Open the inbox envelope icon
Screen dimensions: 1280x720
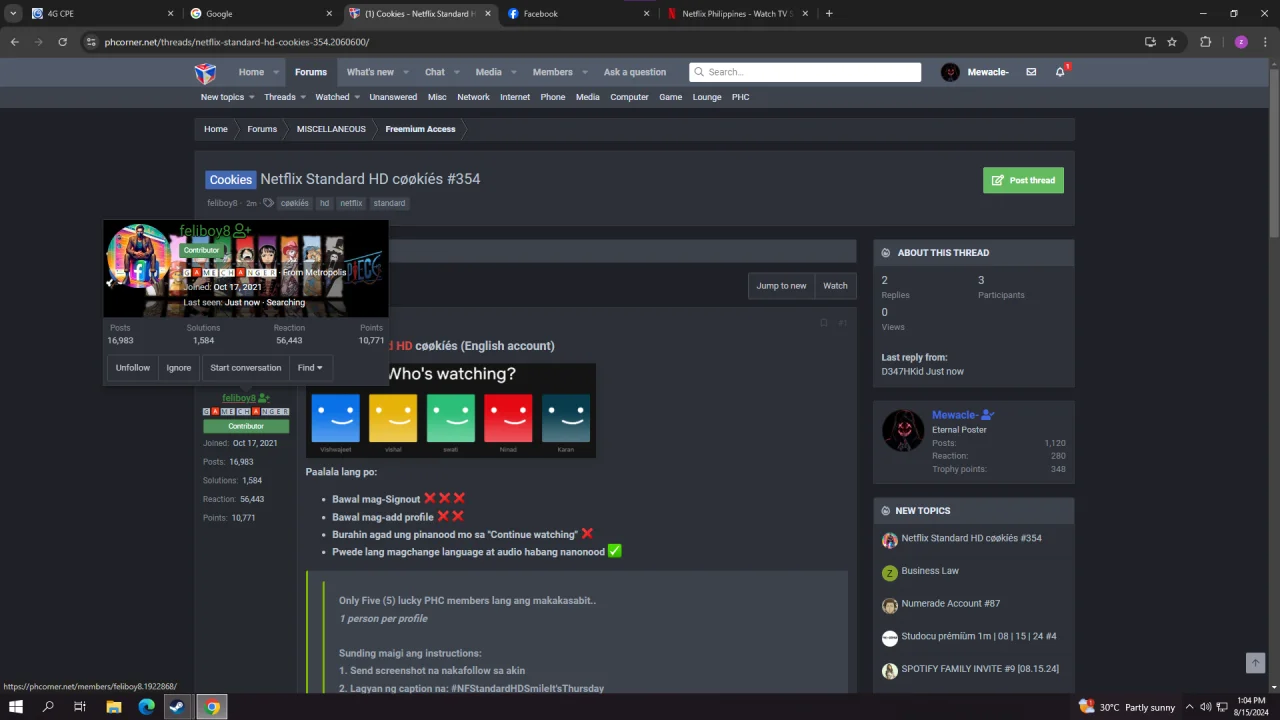[x=1031, y=72]
